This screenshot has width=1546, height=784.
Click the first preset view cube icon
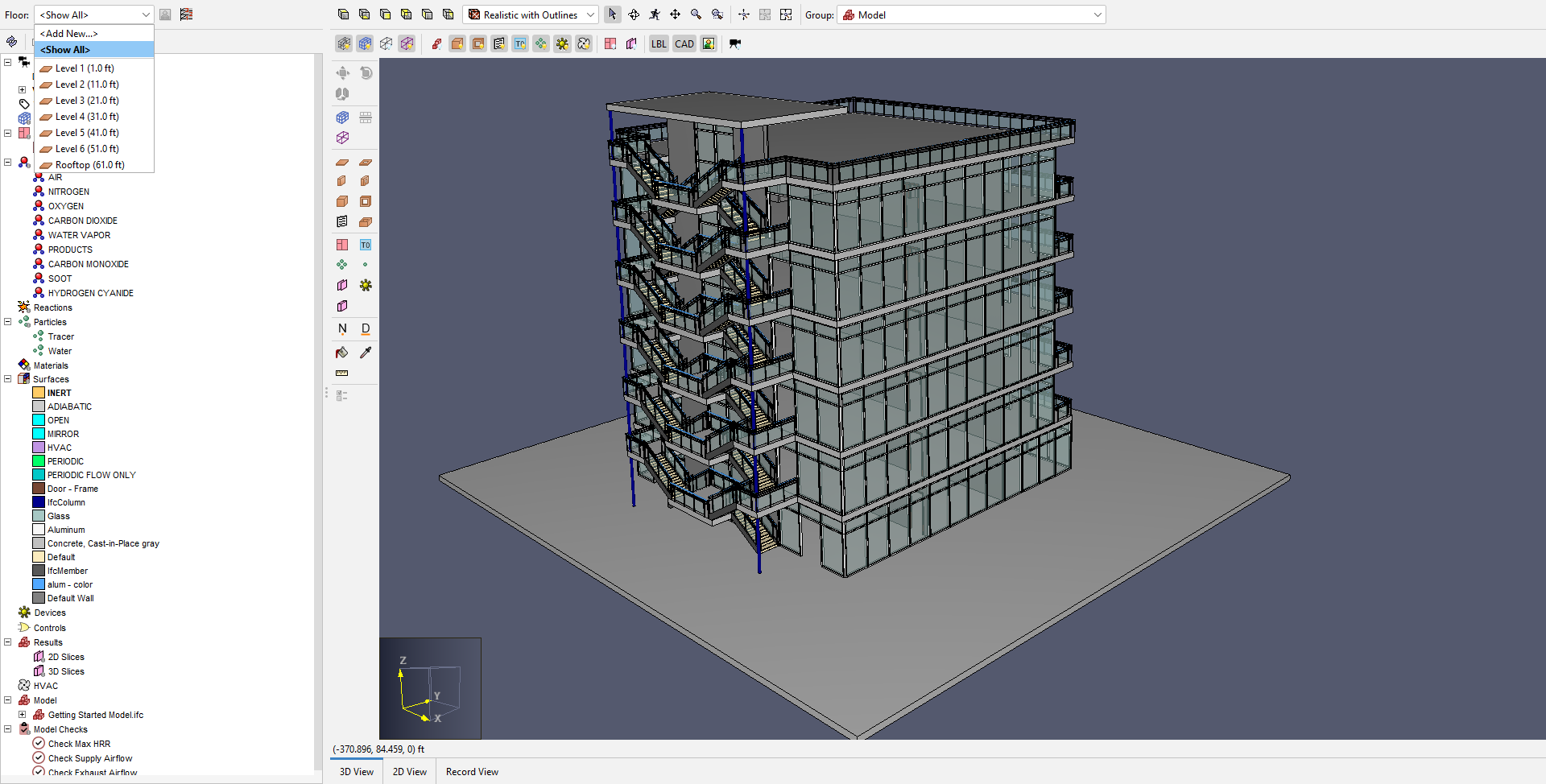pos(344,14)
